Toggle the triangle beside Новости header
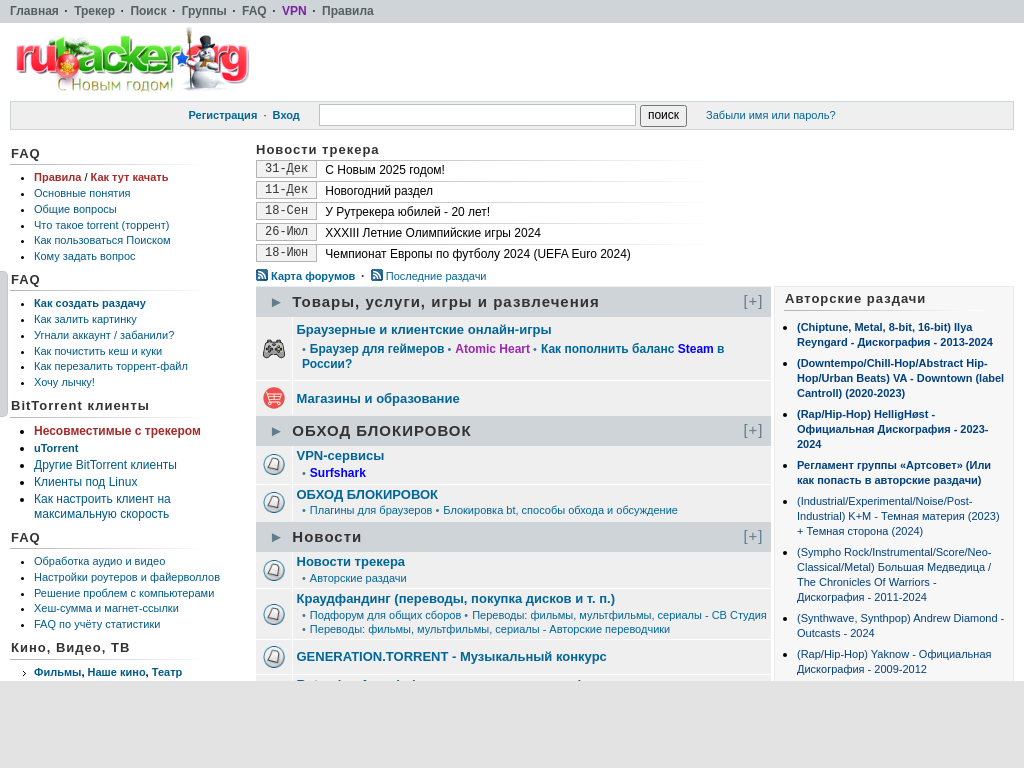1024x768 pixels. 276,537
